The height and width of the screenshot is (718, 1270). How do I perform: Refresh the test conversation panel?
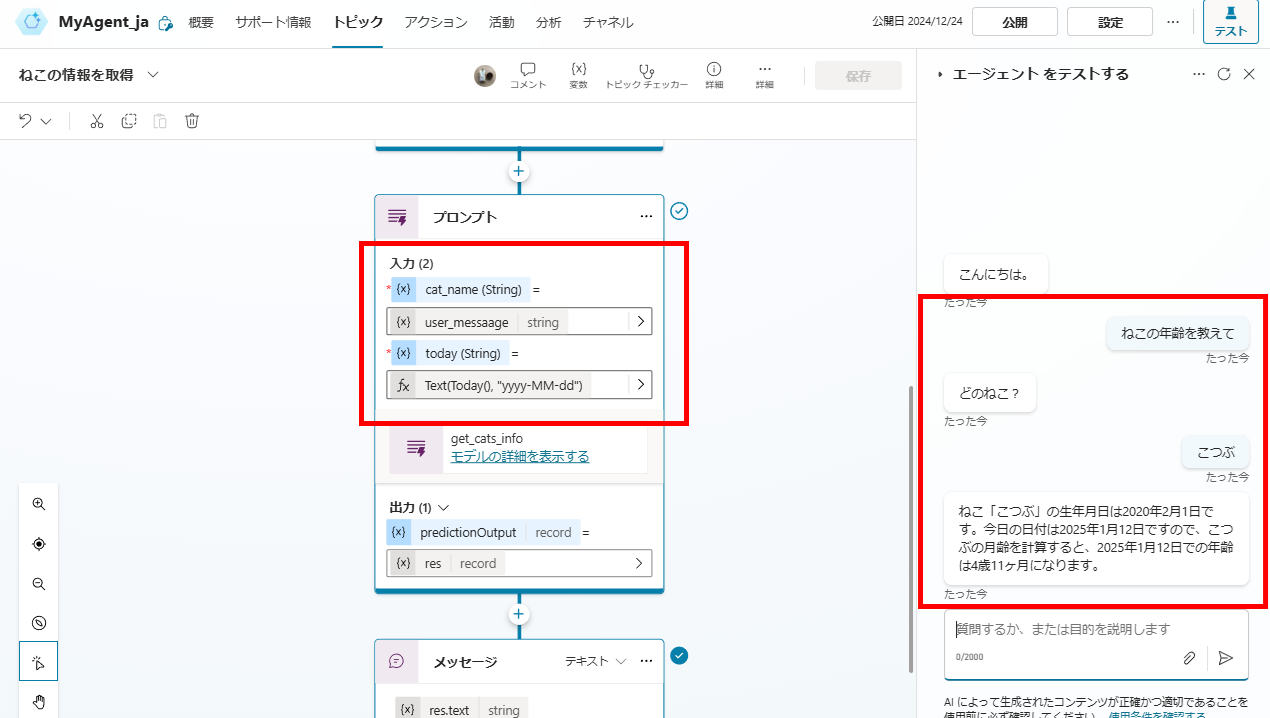pos(1223,74)
